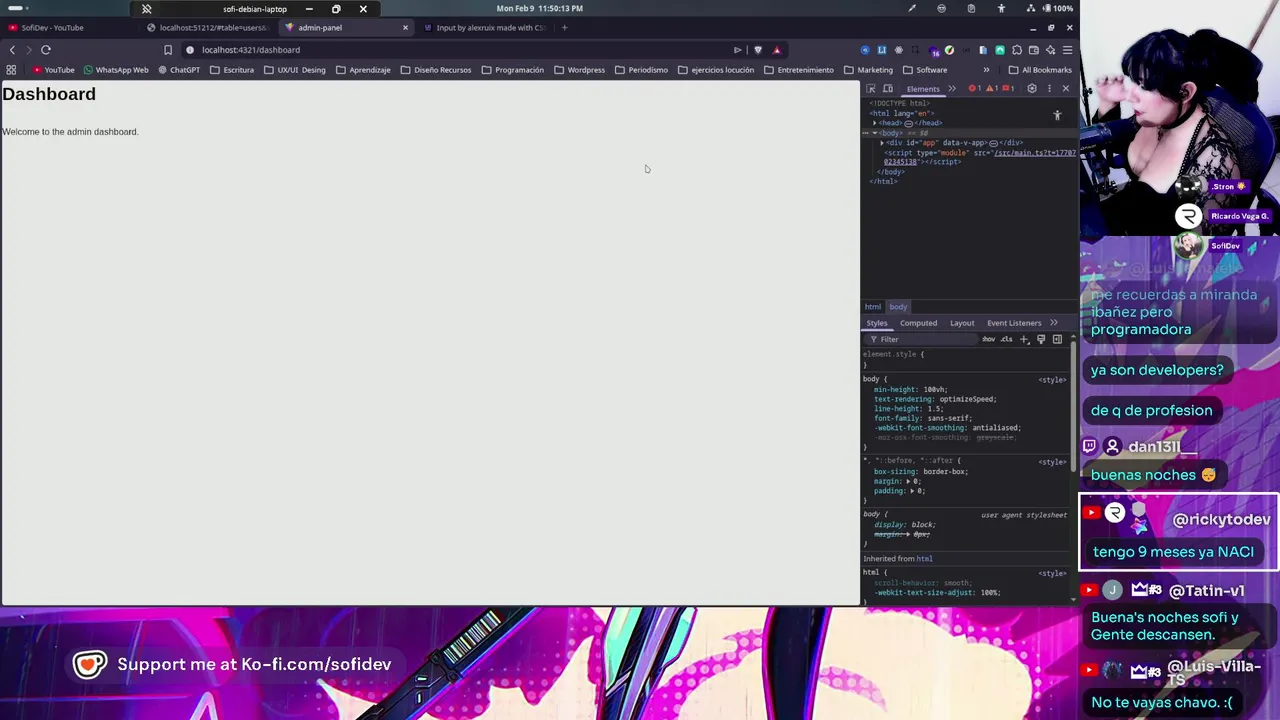Open the YouTube bookmark
This screenshot has height=720, width=1280.
[54, 70]
